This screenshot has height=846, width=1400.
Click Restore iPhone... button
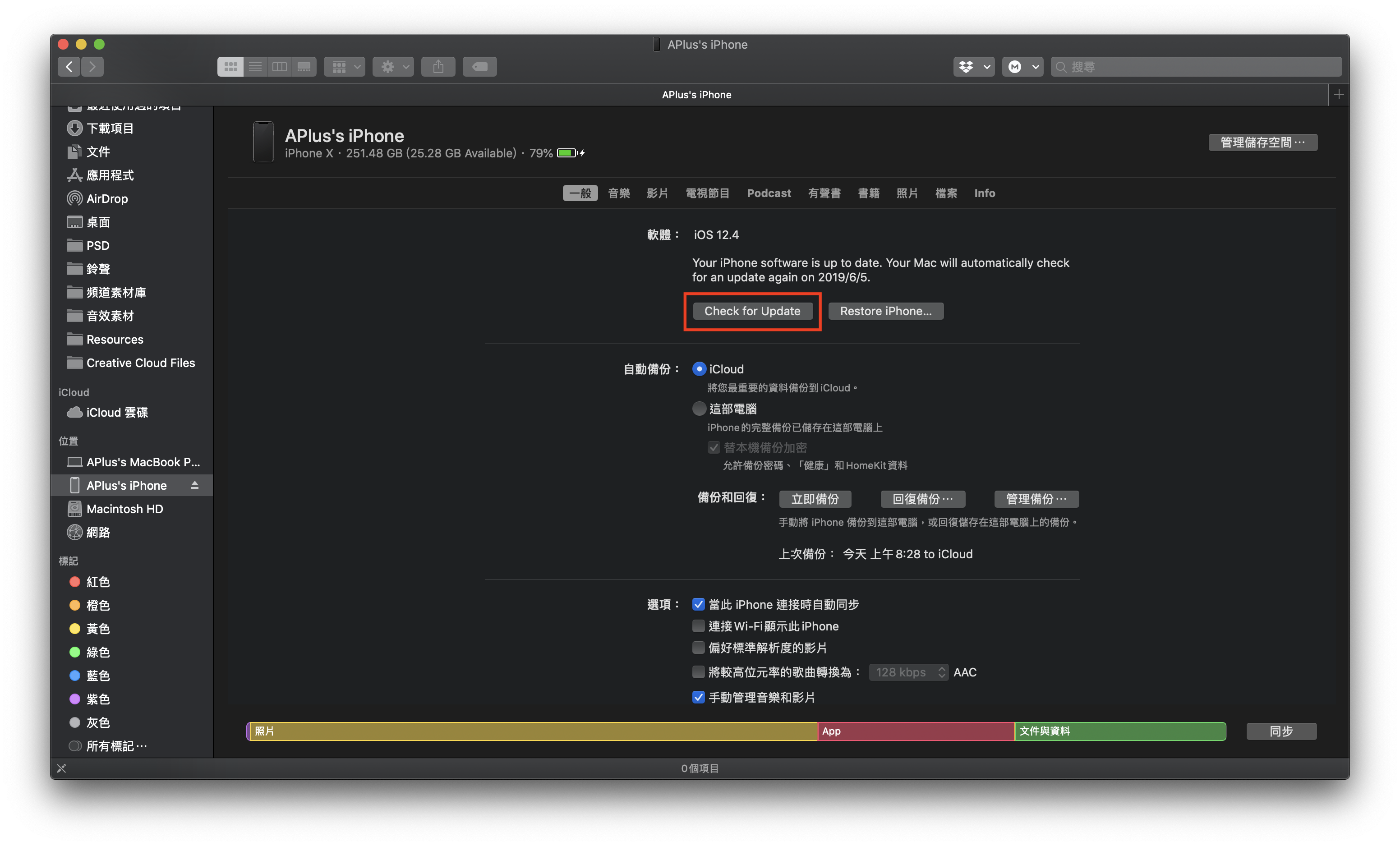coord(886,311)
